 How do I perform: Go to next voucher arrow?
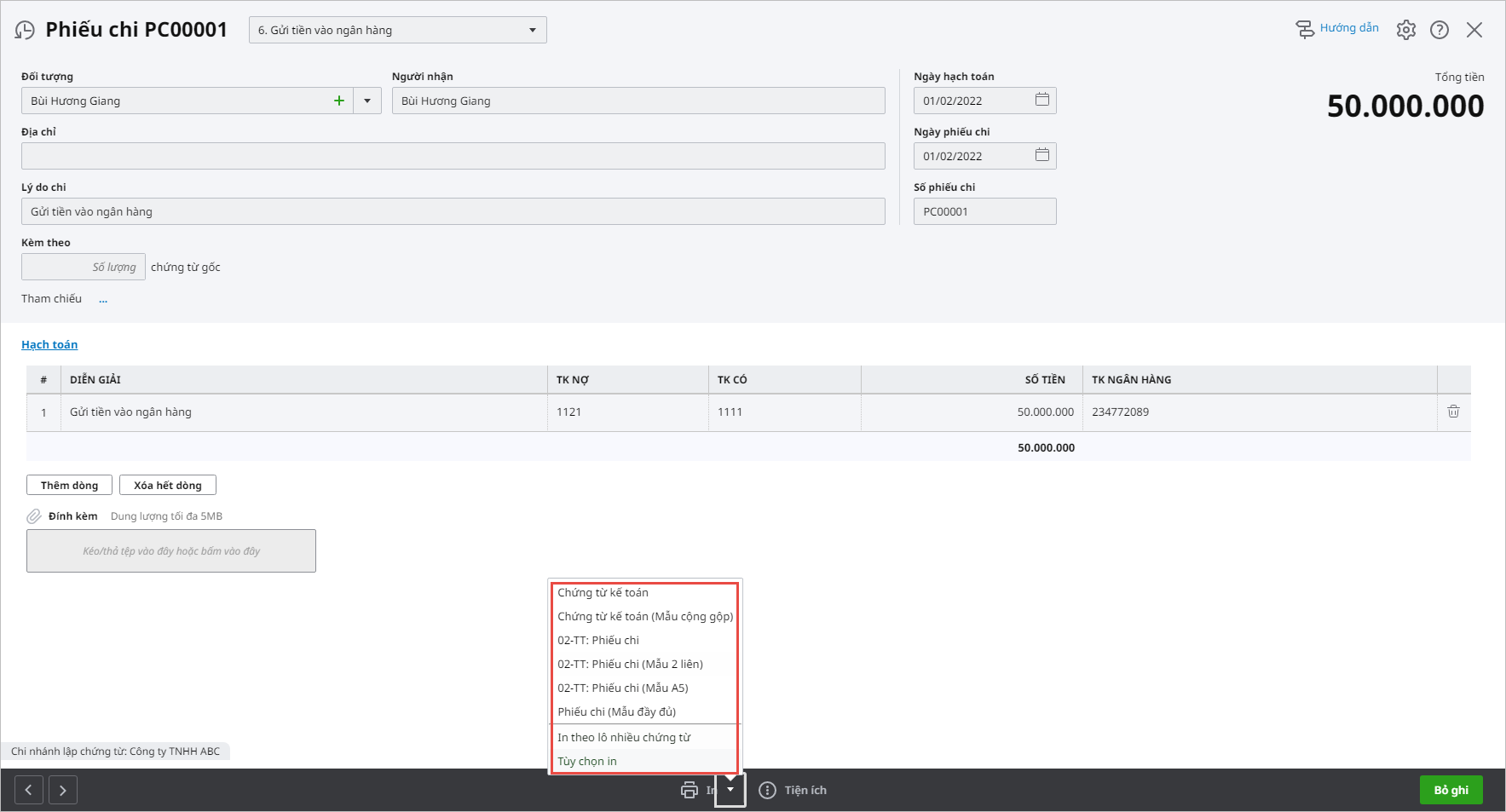(63, 790)
